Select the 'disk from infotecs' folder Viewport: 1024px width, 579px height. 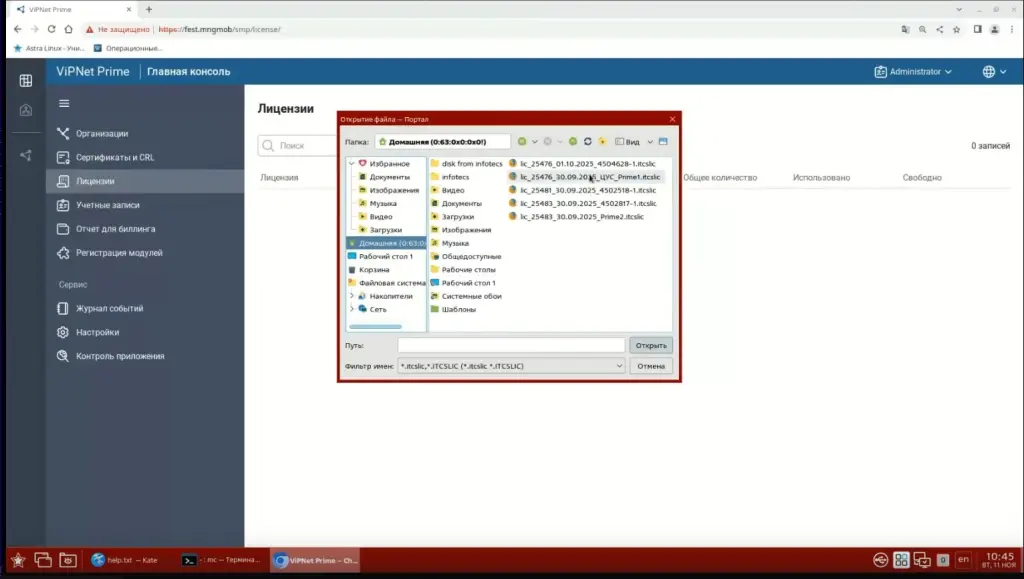click(466, 164)
